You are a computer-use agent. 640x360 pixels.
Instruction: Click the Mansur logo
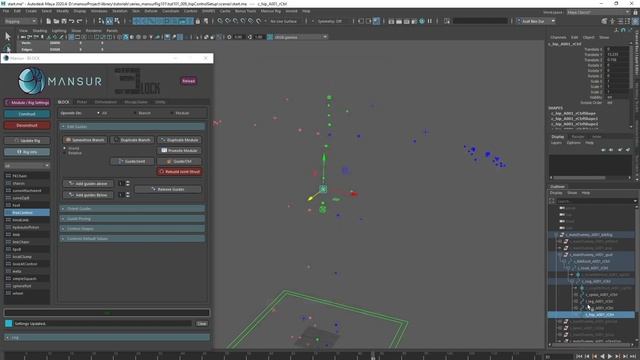[60, 81]
